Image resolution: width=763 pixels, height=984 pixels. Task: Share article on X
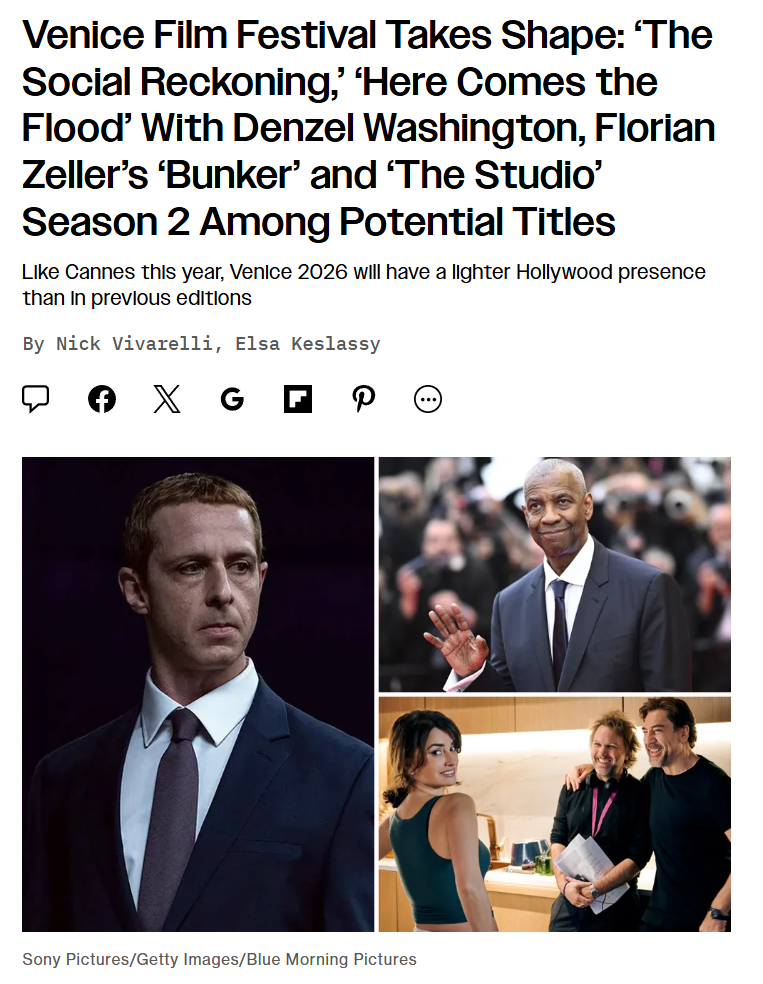pos(167,399)
